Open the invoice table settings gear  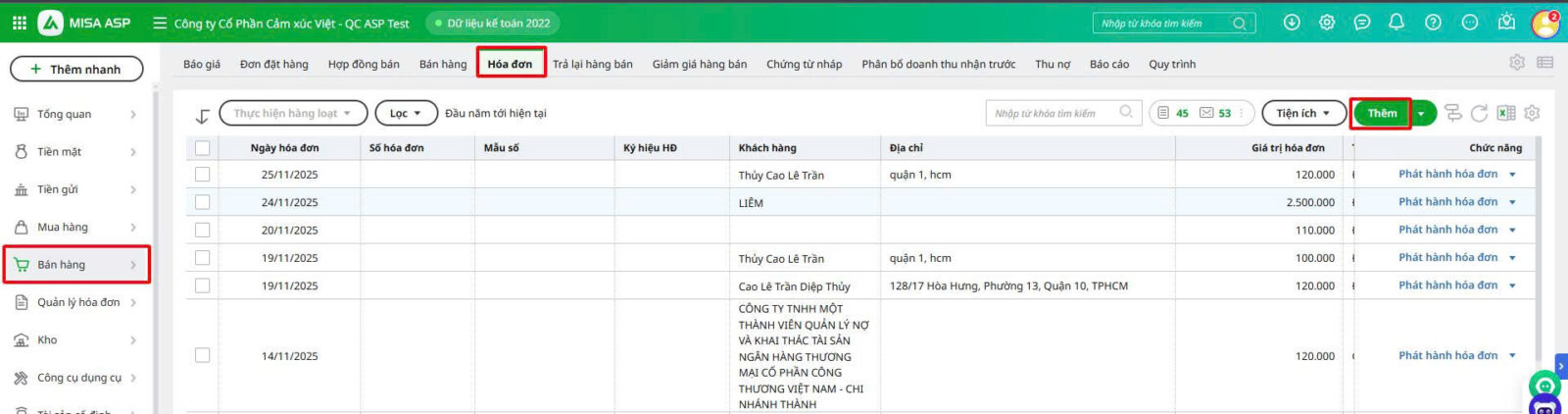tap(1533, 114)
